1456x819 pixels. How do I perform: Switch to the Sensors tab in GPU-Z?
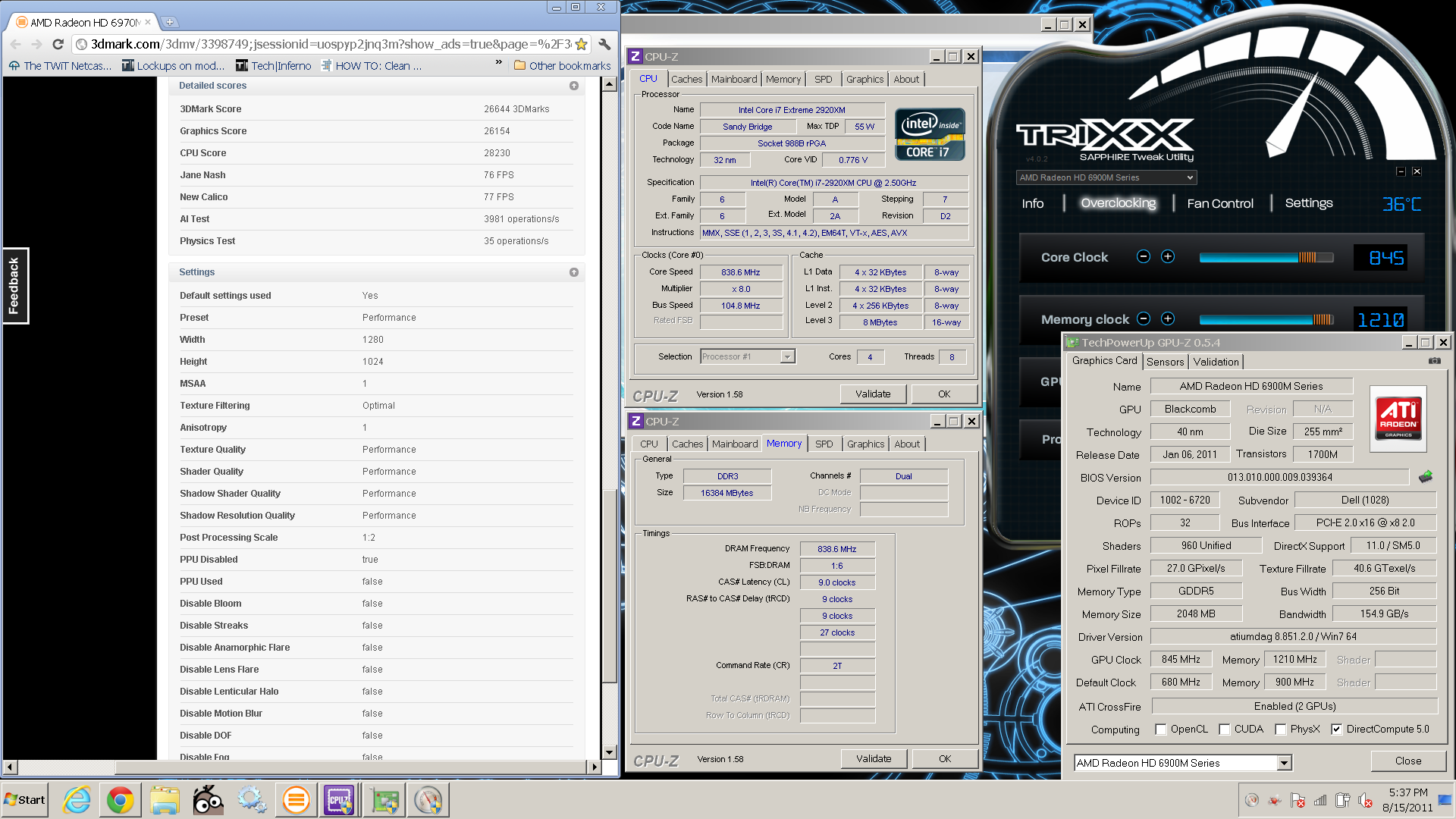(x=1165, y=362)
